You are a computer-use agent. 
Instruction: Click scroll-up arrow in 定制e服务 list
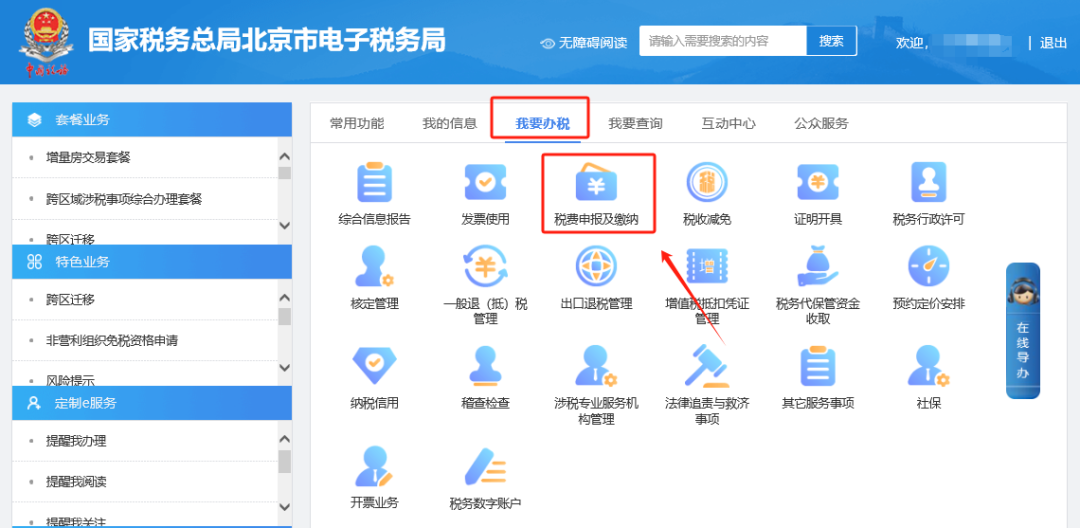(x=284, y=440)
